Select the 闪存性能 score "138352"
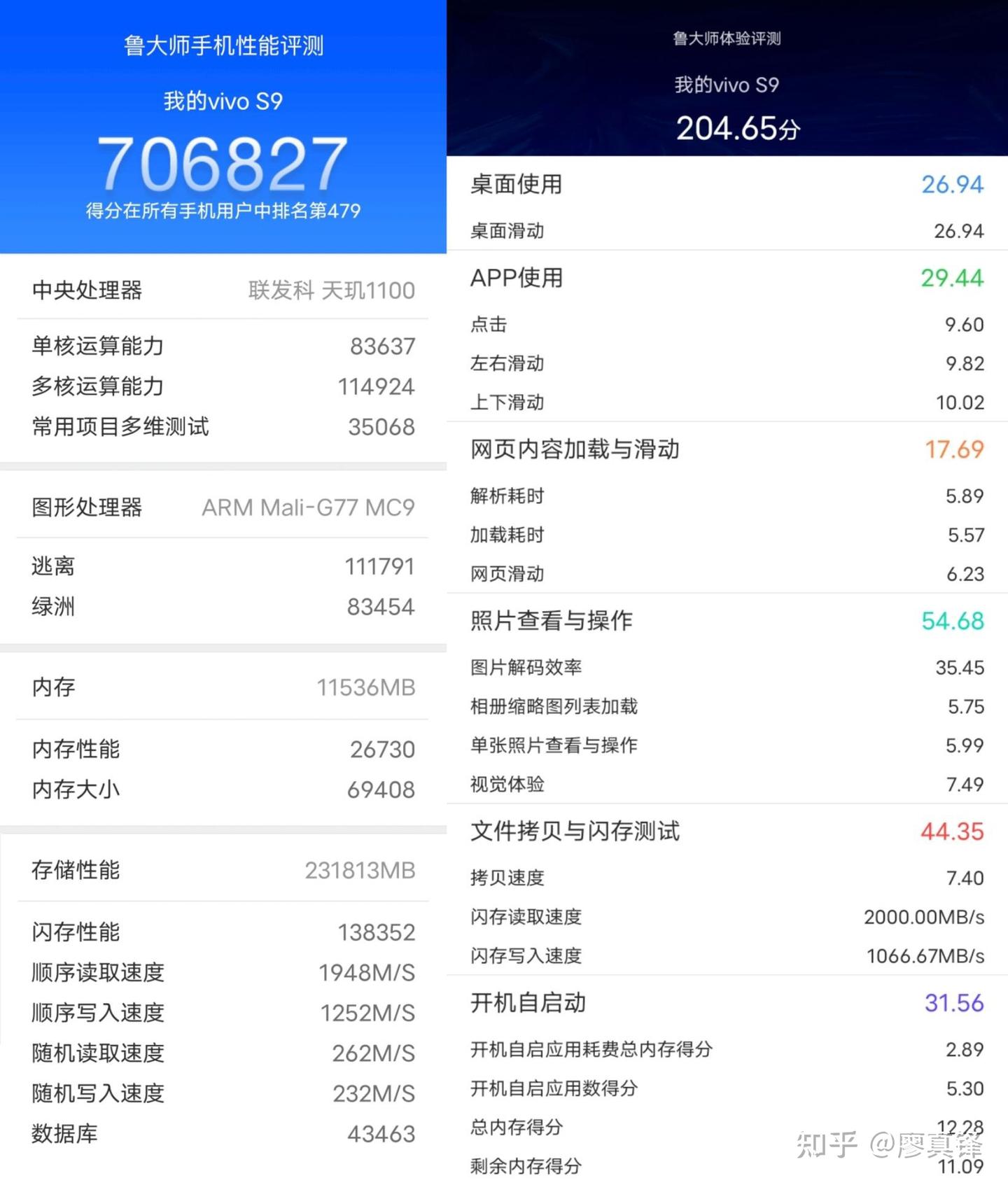 (377, 932)
